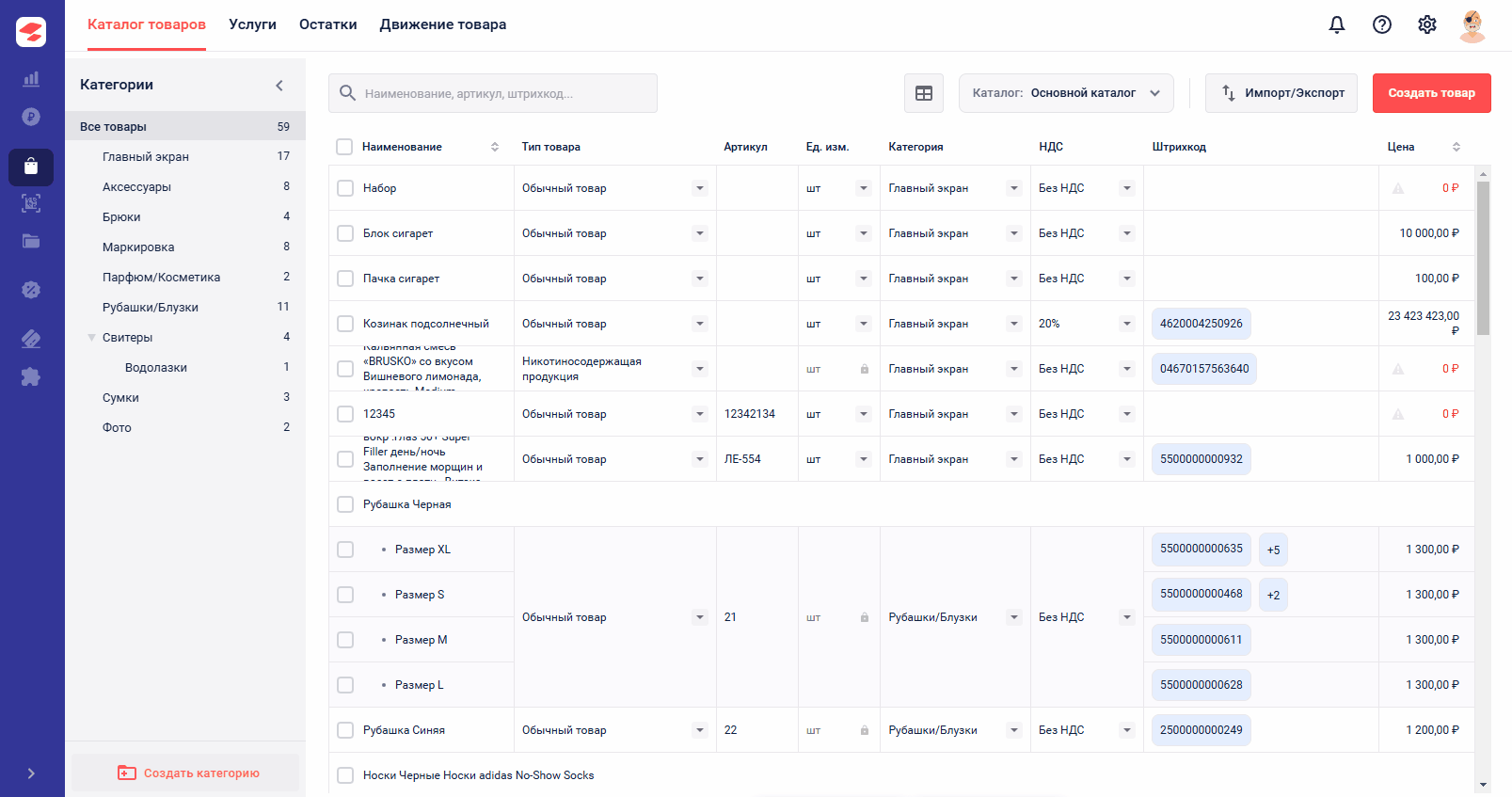Click the table view layout icon
This screenshot has height=797, width=1512.
click(x=924, y=93)
